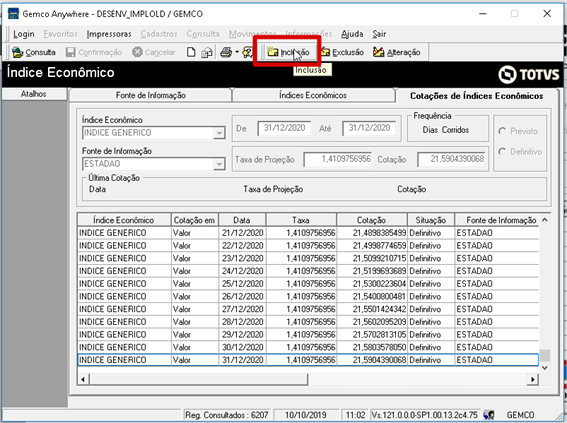Select the row dated 25/12/2020
The width and height of the screenshot is (567, 423).
pyautogui.click(x=308, y=283)
